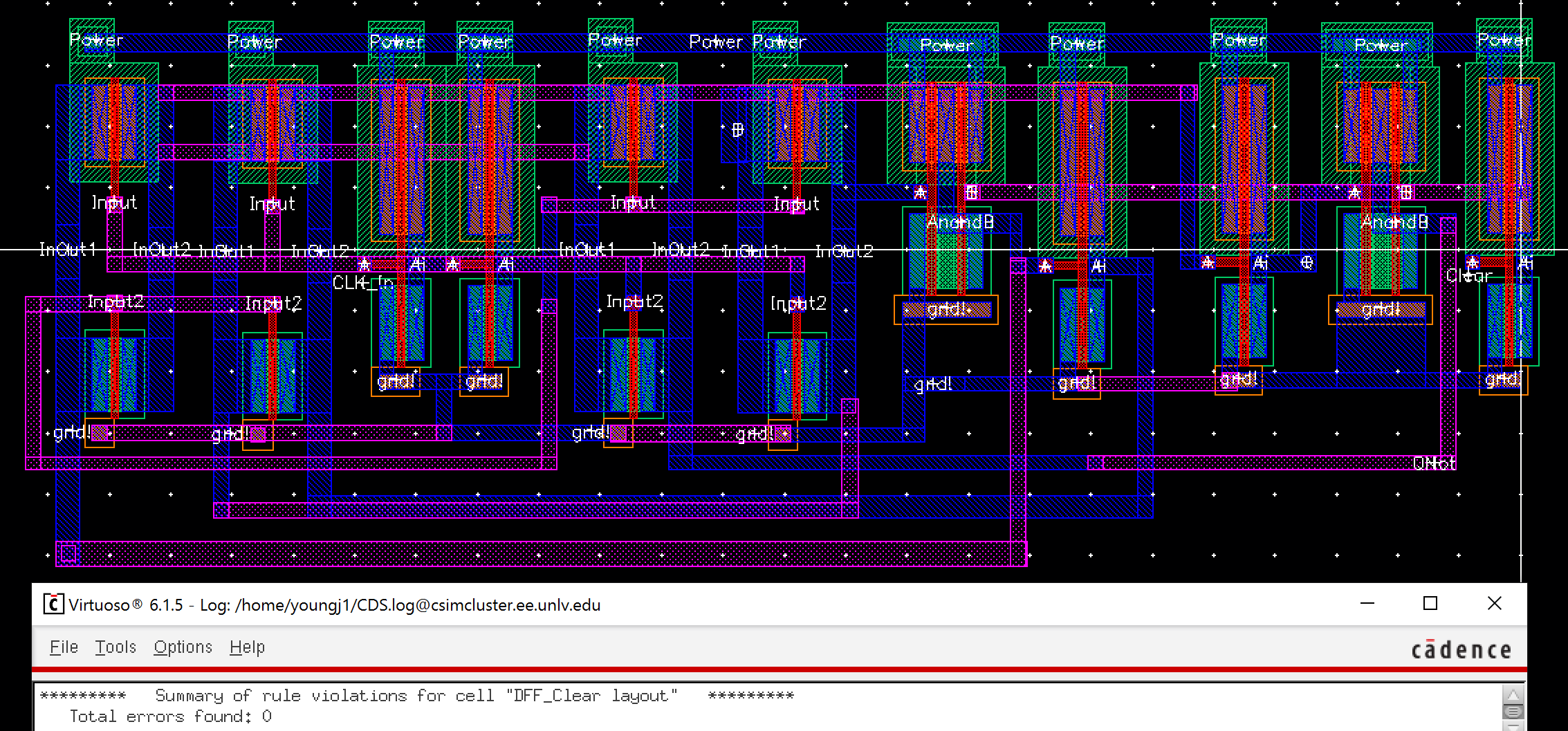This screenshot has width=1568, height=731.
Task: Select the leftmost InOut1 label in the layout
Action: click(x=67, y=249)
